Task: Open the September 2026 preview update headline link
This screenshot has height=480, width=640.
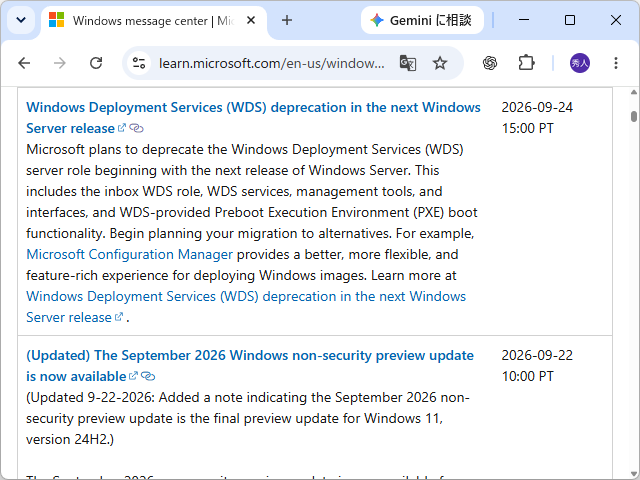Action: pos(250,366)
